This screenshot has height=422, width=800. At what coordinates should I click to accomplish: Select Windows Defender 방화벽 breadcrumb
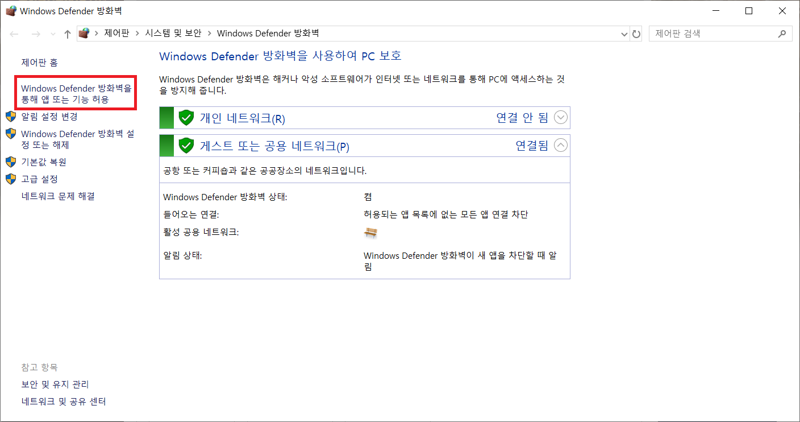tap(267, 33)
